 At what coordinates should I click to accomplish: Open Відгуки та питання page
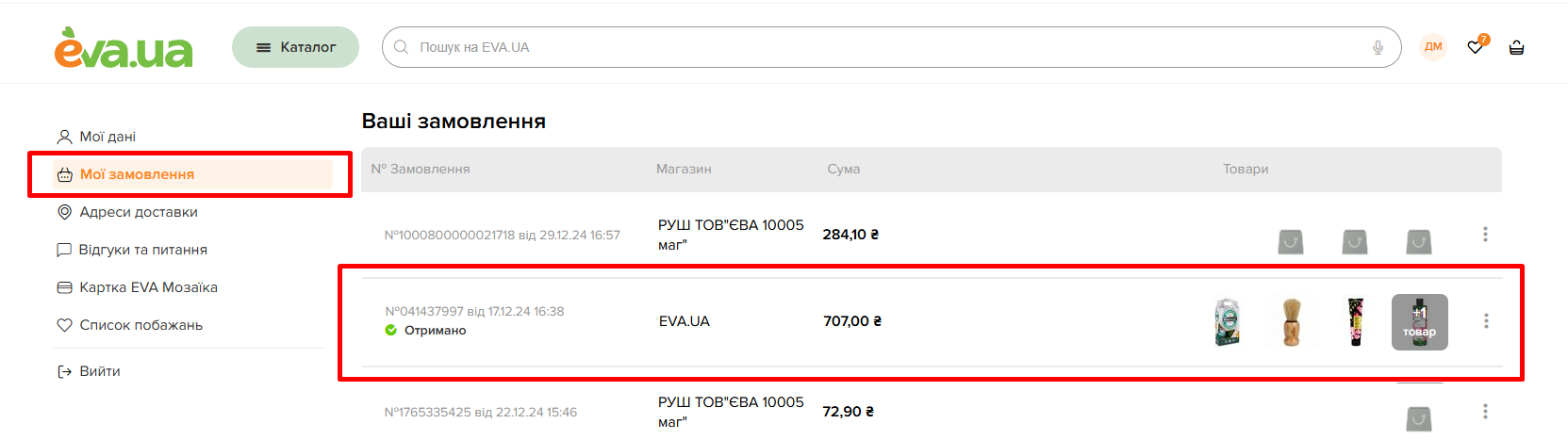point(142,250)
